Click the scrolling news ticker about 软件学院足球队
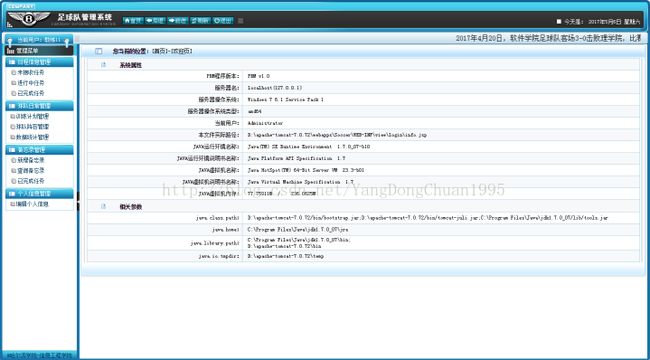This screenshot has height=360, width=650. 548,38
